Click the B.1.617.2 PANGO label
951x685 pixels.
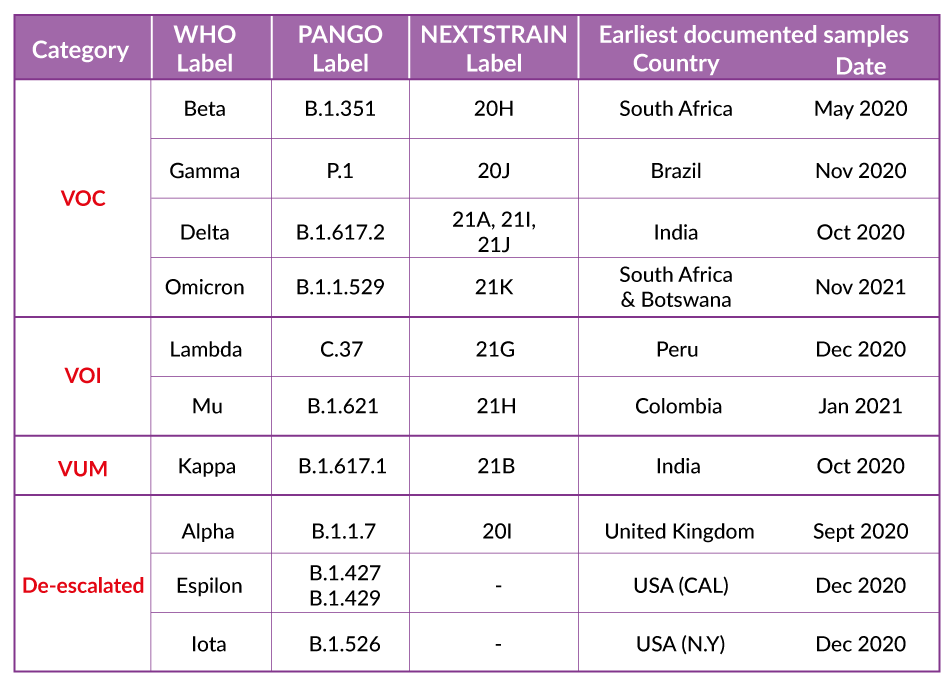coord(340,232)
